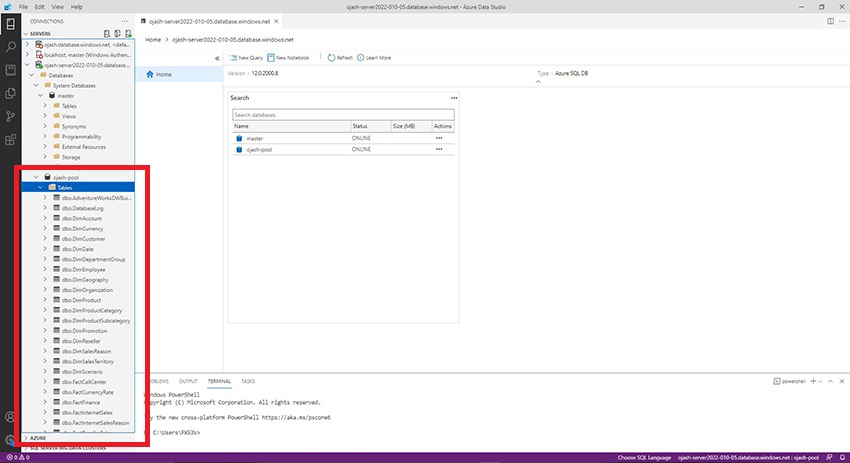850x463 pixels.
Task: Click the Home icon in dashboard sidebar
Action: (x=150, y=74)
